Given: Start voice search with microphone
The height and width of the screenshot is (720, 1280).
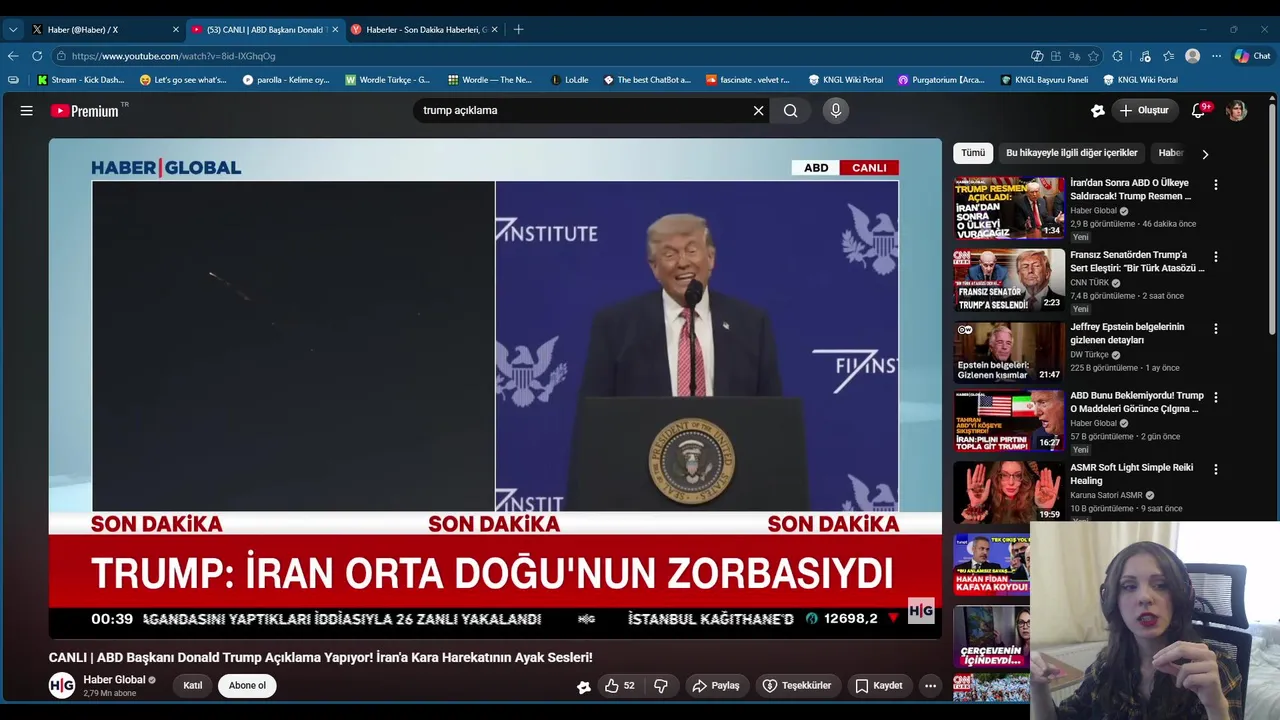Looking at the screenshot, I should 836,111.
